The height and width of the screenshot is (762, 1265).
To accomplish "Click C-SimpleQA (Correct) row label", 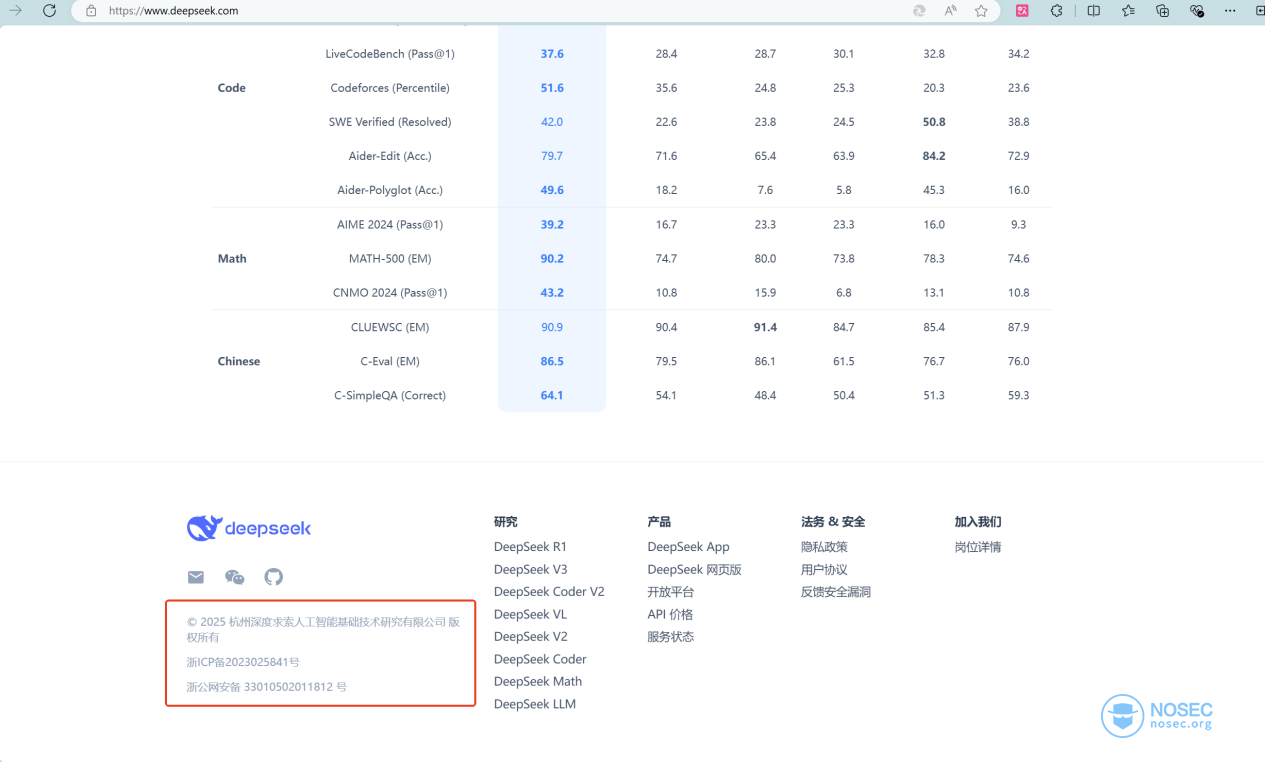I will 390,395.
